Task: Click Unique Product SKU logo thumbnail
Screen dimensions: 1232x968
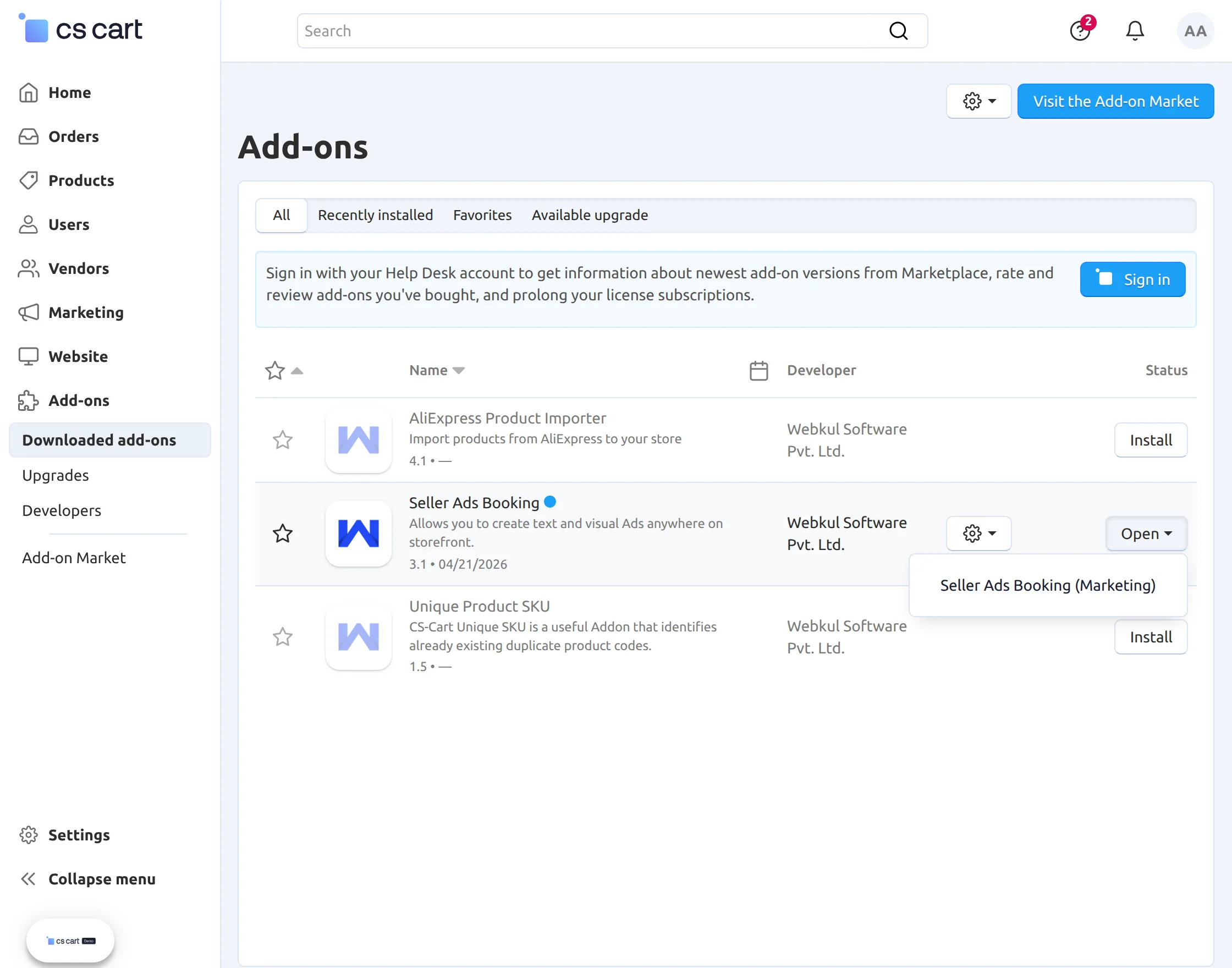Action: 359,636
